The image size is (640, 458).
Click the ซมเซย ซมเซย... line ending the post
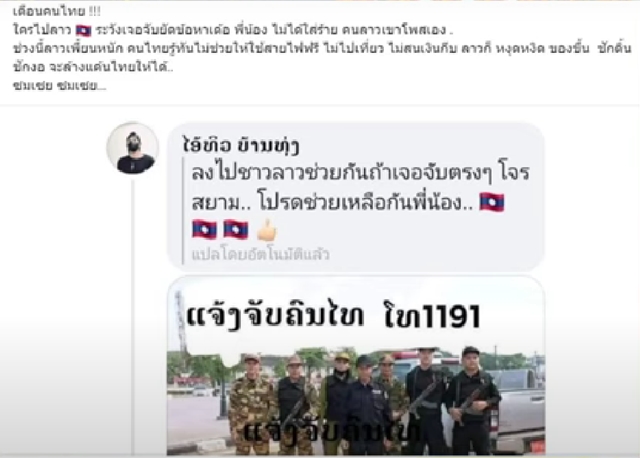click(x=60, y=86)
